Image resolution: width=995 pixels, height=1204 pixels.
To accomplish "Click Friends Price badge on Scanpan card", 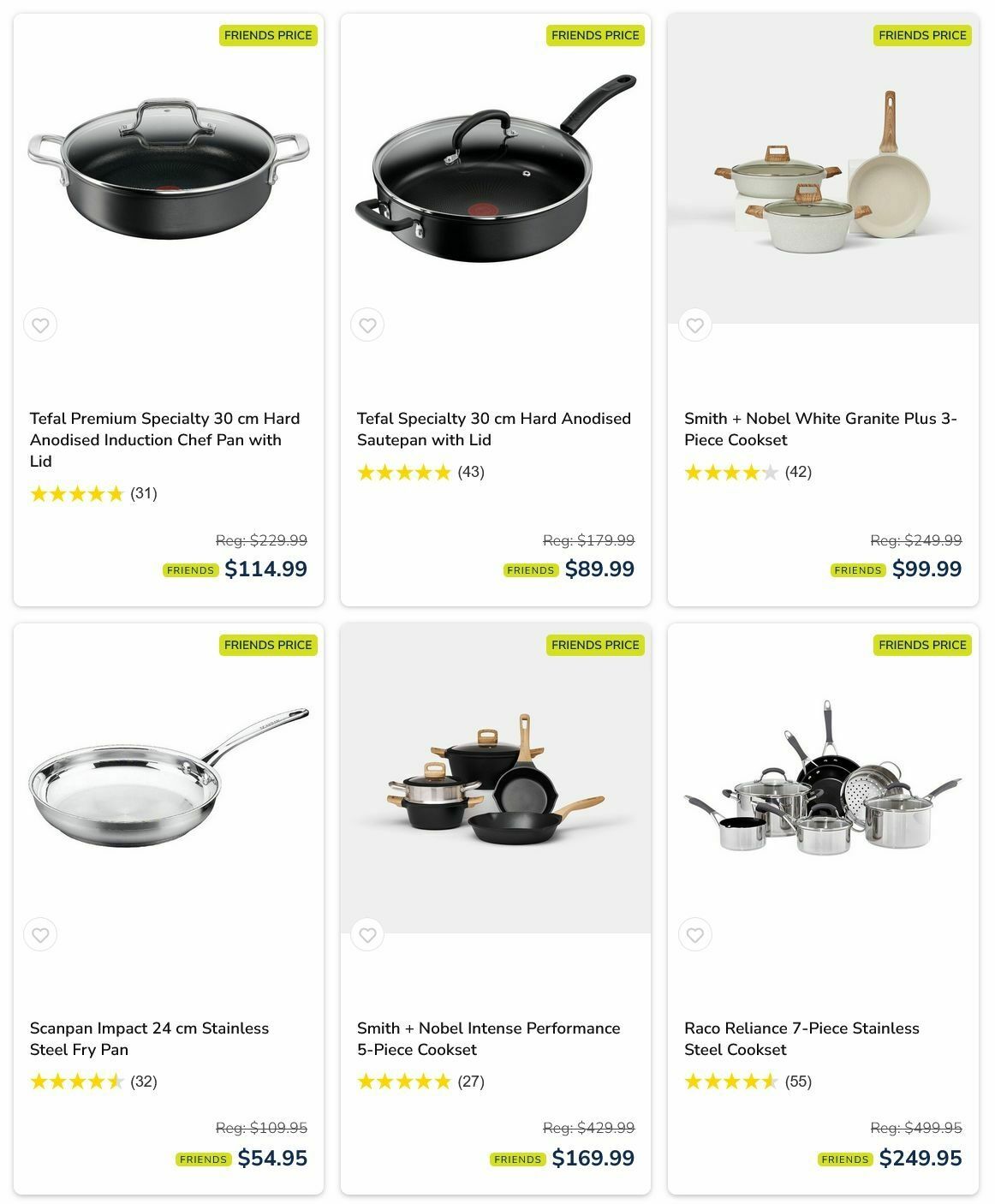I will [x=267, y=645].
